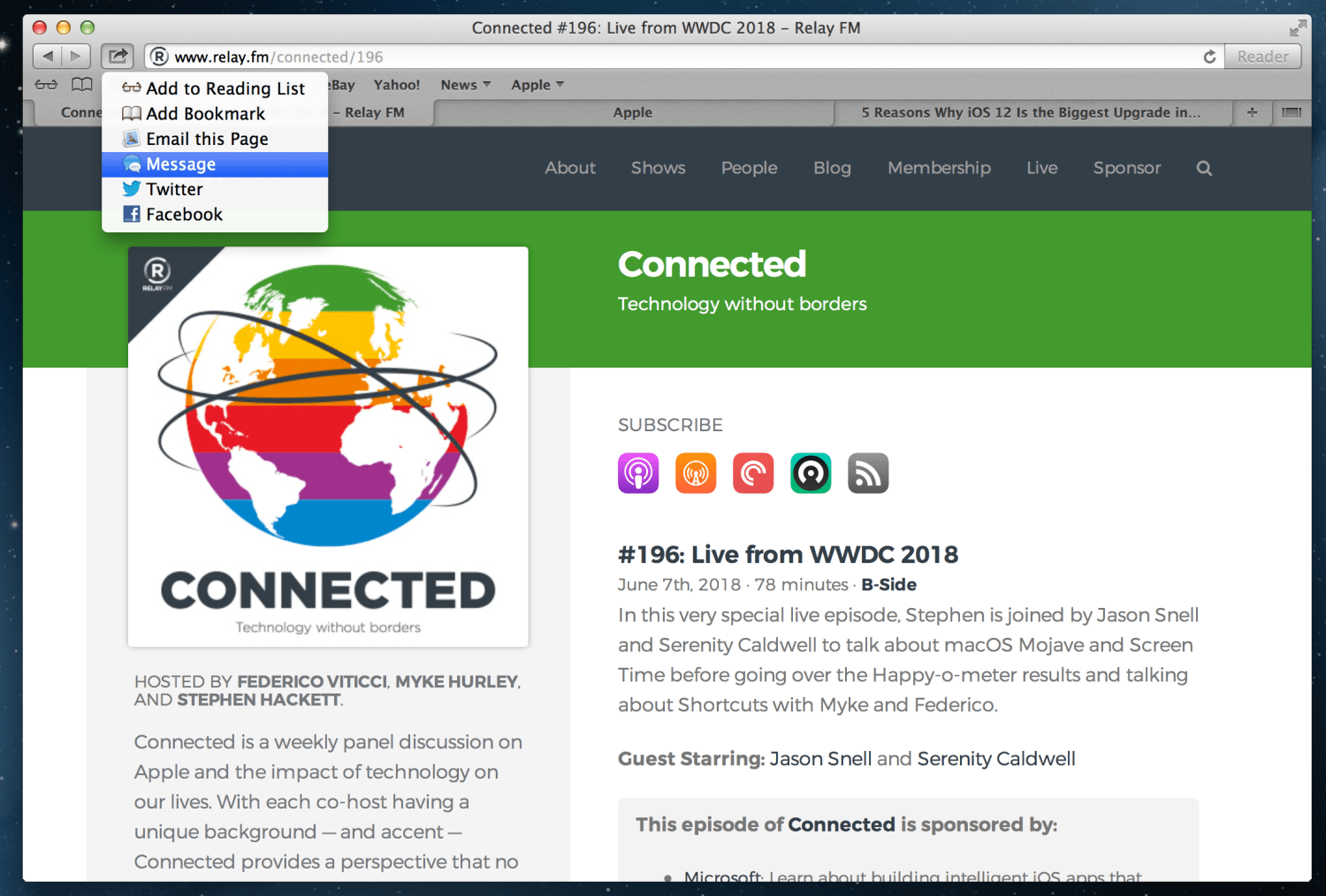Click host Federico Viticci's name
The image size is (1326, 896).
pos(312,681)
